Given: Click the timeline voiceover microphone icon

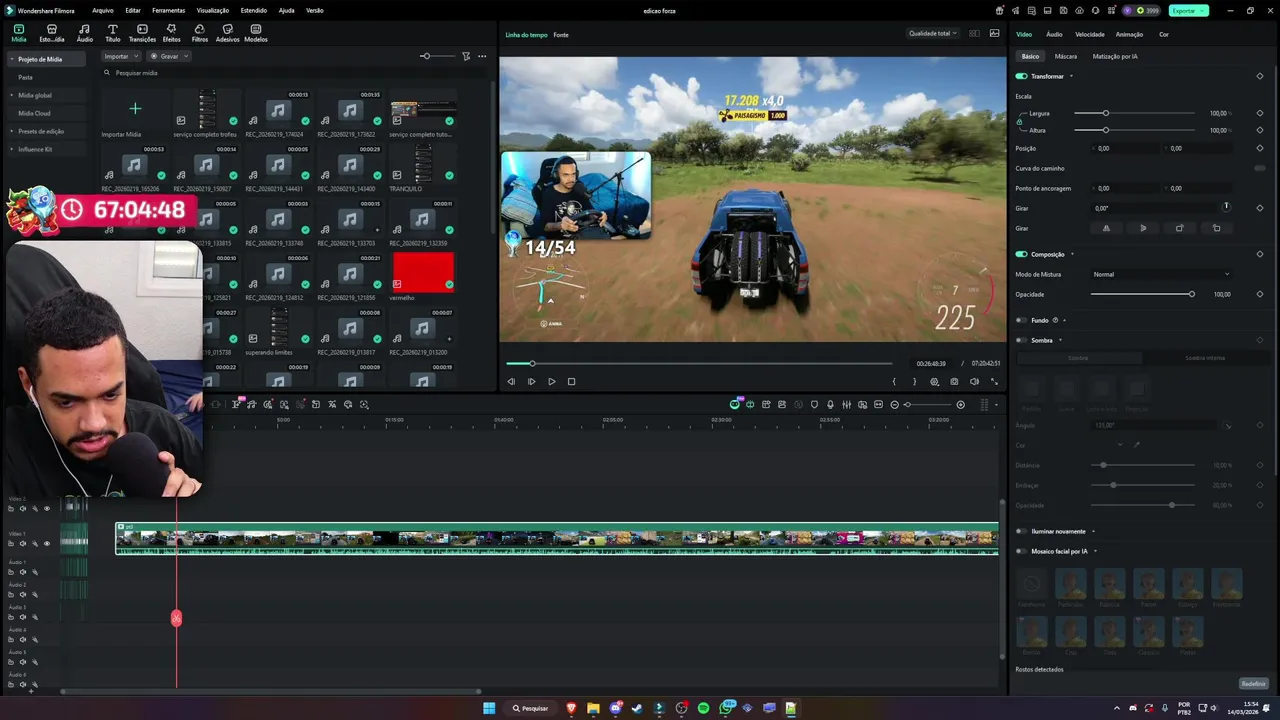Looking at the screenshot, I should click(830, 404).
